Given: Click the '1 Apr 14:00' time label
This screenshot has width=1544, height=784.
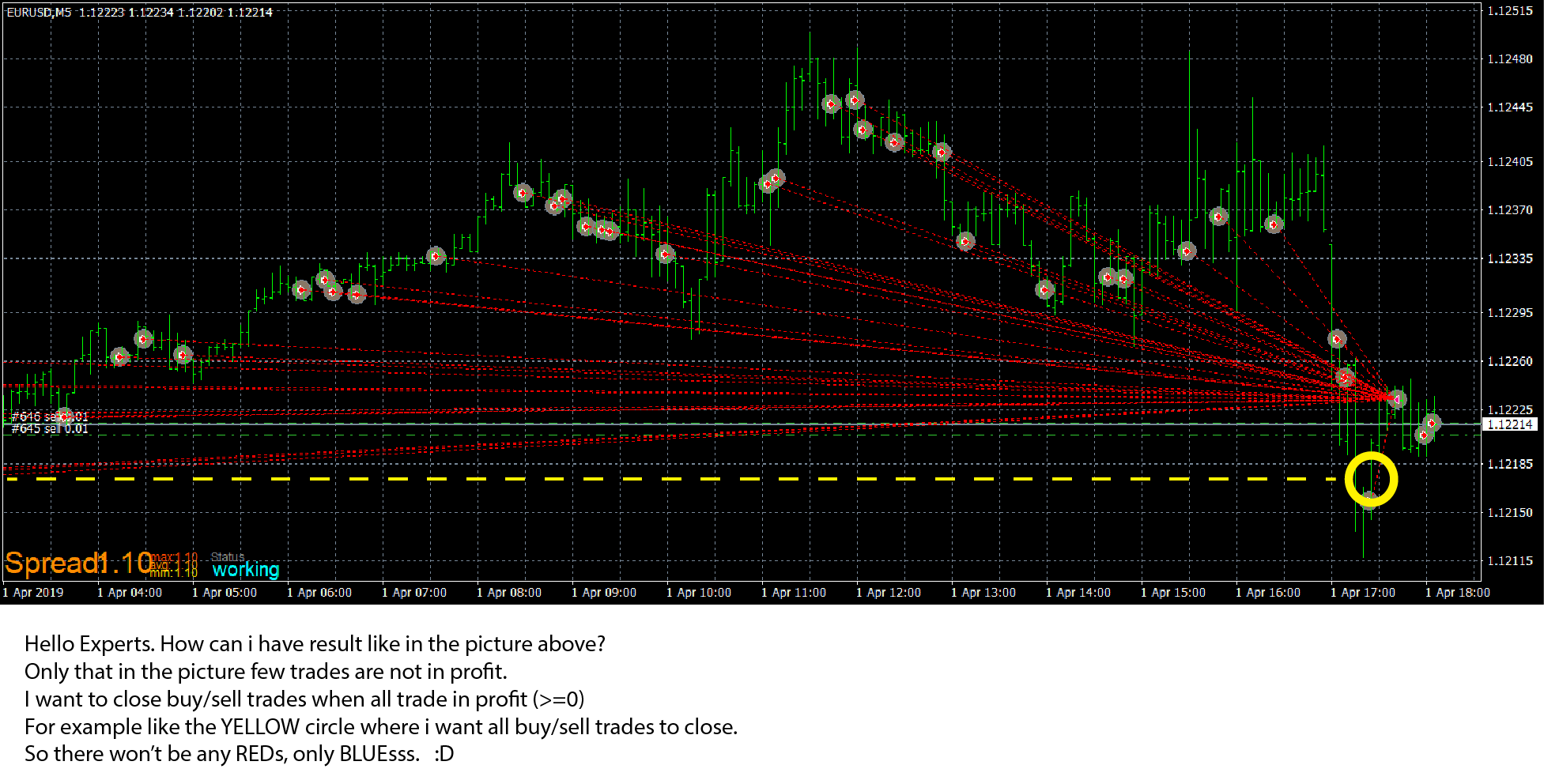Looking at the screenshot, I should 1078,592.
